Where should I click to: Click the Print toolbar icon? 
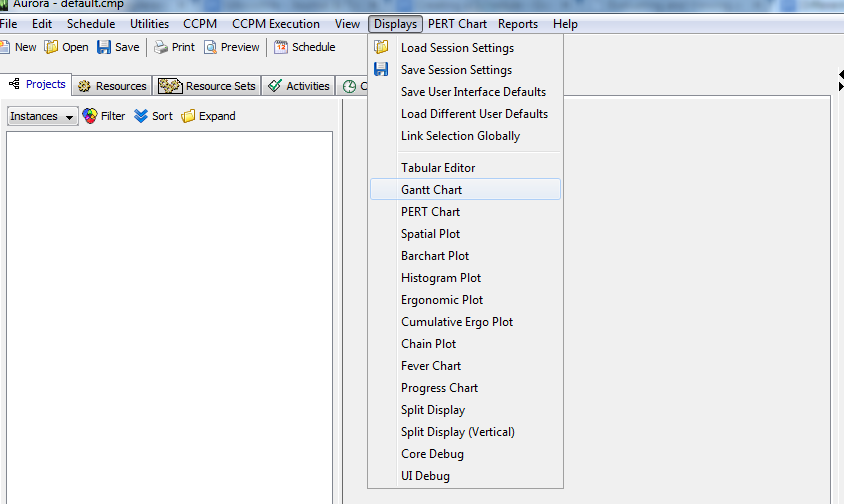pyautogui.click(x=161, y=47)
